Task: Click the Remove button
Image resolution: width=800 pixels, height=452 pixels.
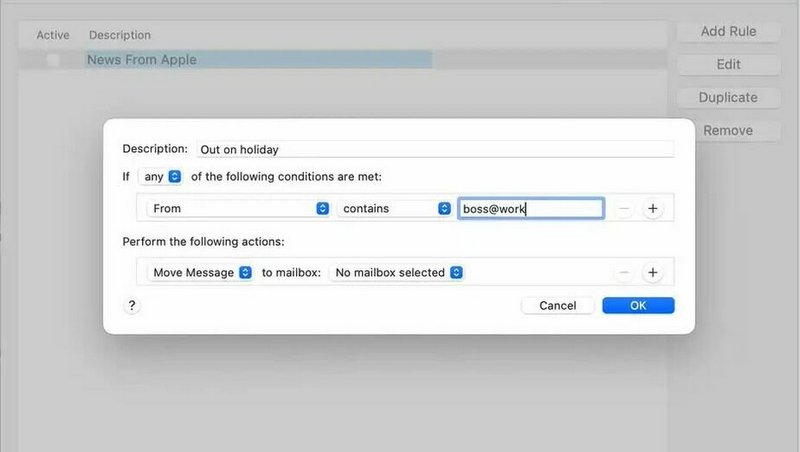Action: pyautogui.click(x=728, y=131)
